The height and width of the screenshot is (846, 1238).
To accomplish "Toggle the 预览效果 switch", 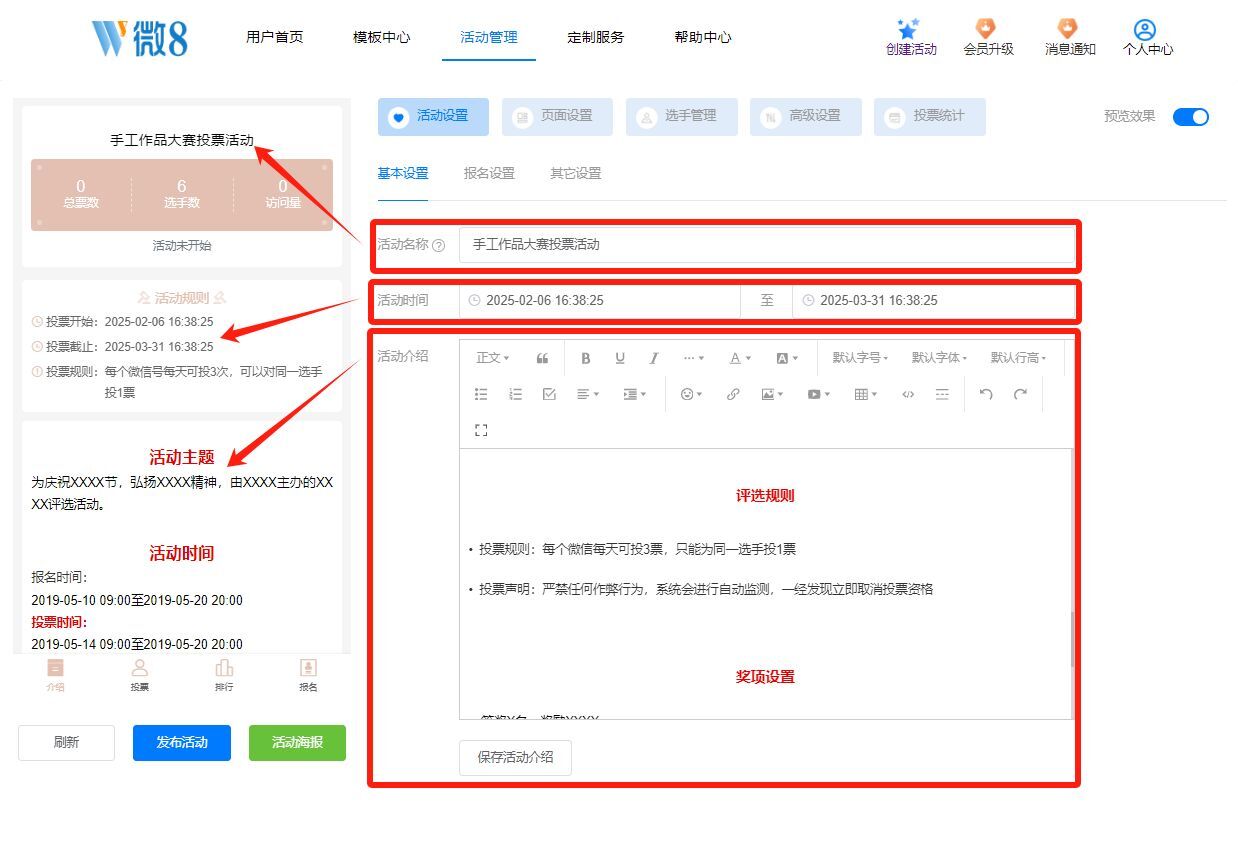I will pos(1191,116).
